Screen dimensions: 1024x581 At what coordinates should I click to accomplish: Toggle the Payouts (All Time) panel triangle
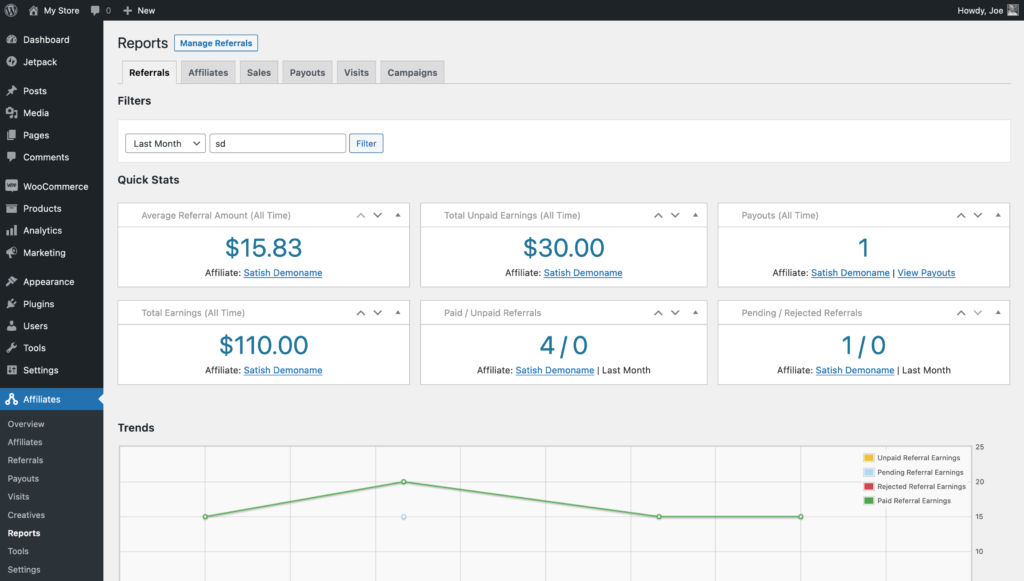[x=997, y=215]
